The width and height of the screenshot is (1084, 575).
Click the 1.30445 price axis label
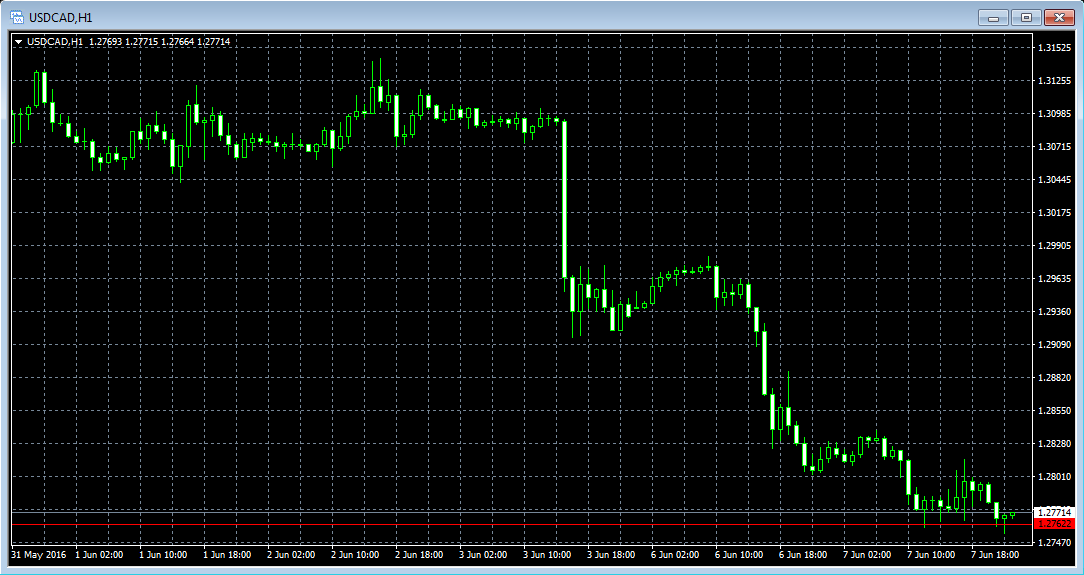pos(1054,180)
